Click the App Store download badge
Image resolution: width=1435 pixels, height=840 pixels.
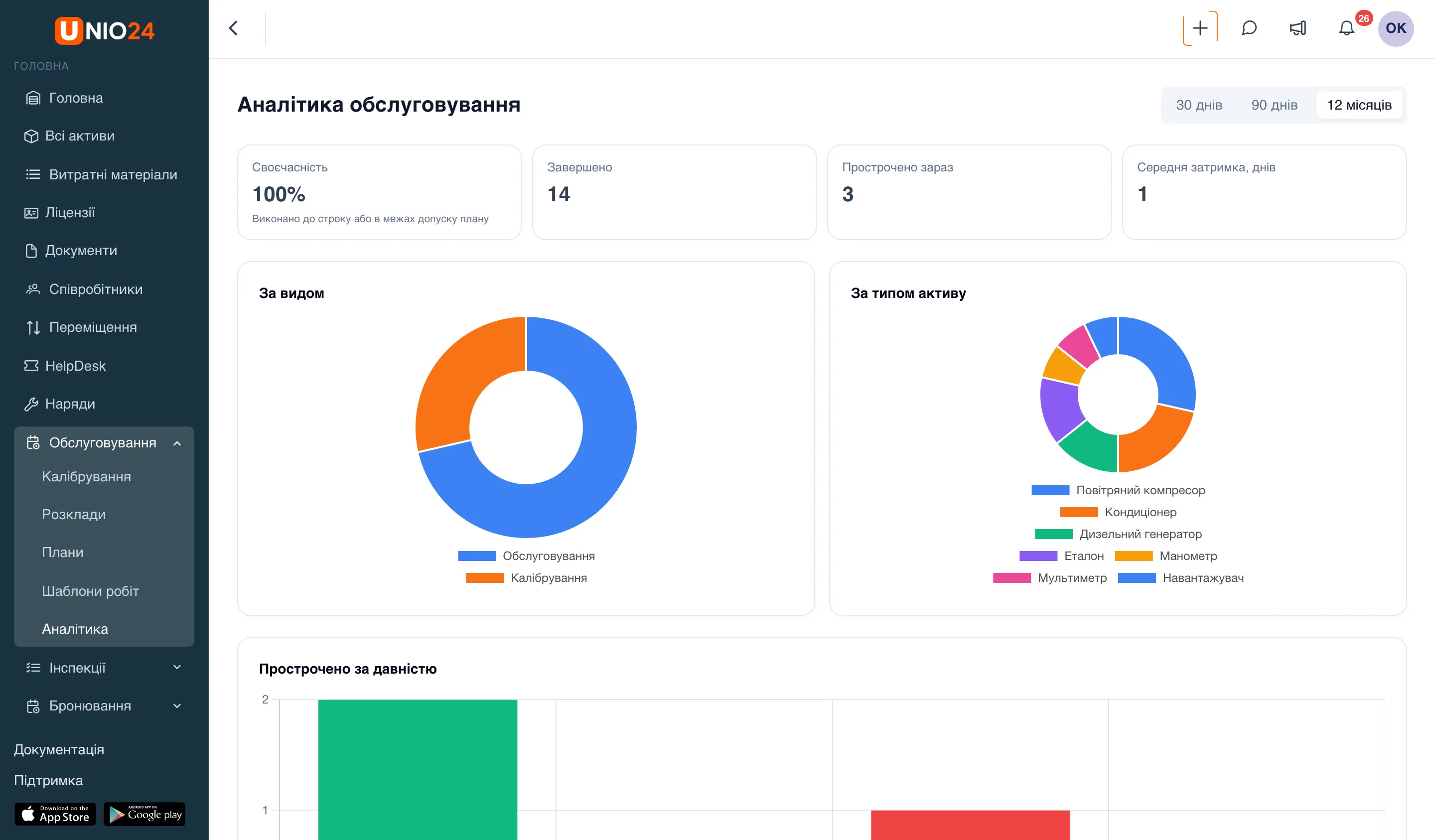pyautogui.click(x=55, y=814)
